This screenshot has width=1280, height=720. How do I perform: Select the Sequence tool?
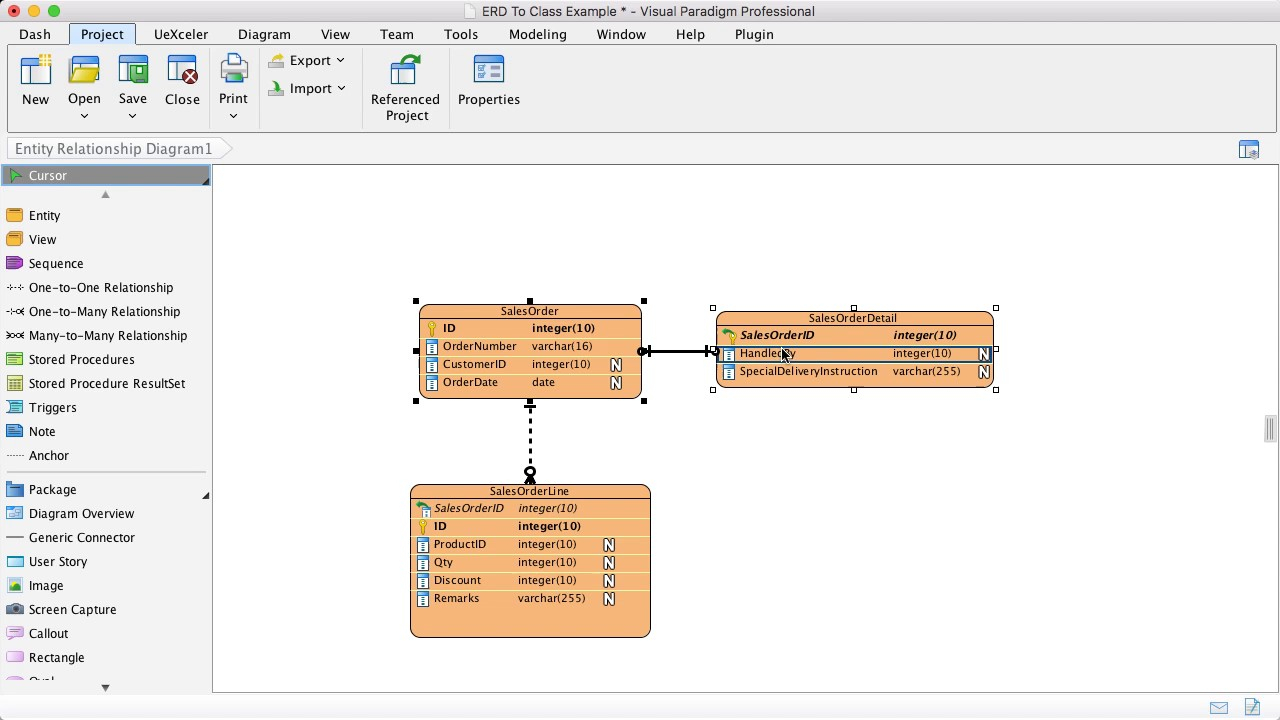tap(56, 263)
